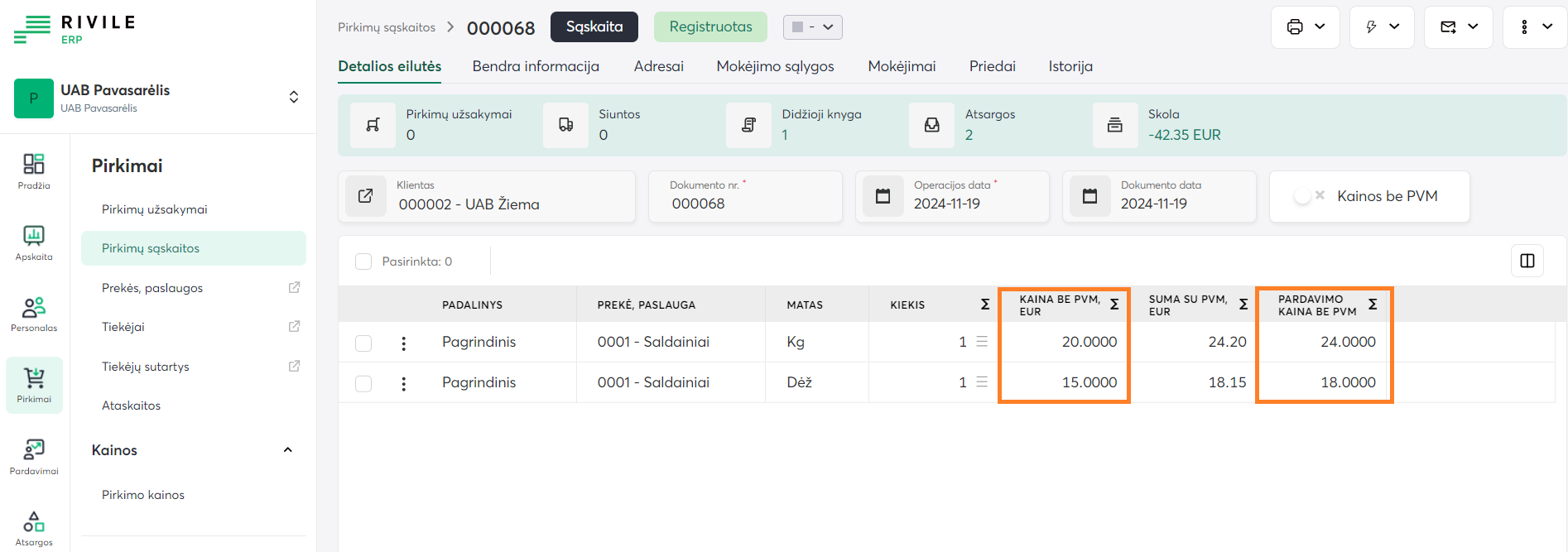Open the Mokėjimai tab
The width and height of the screenshot is (1568, 552).
(x=902, y=66)
